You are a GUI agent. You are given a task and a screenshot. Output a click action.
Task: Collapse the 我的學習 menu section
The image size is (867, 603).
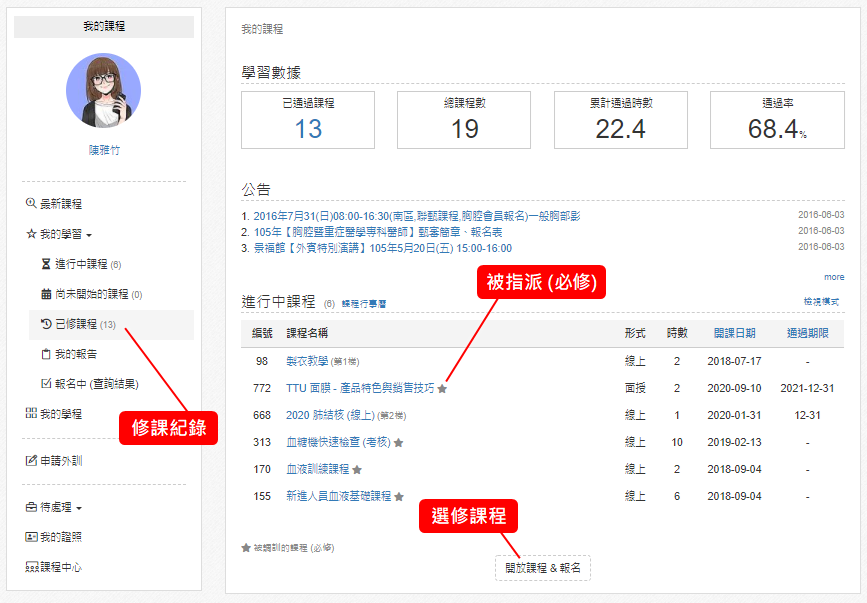[x=59, y=234]
